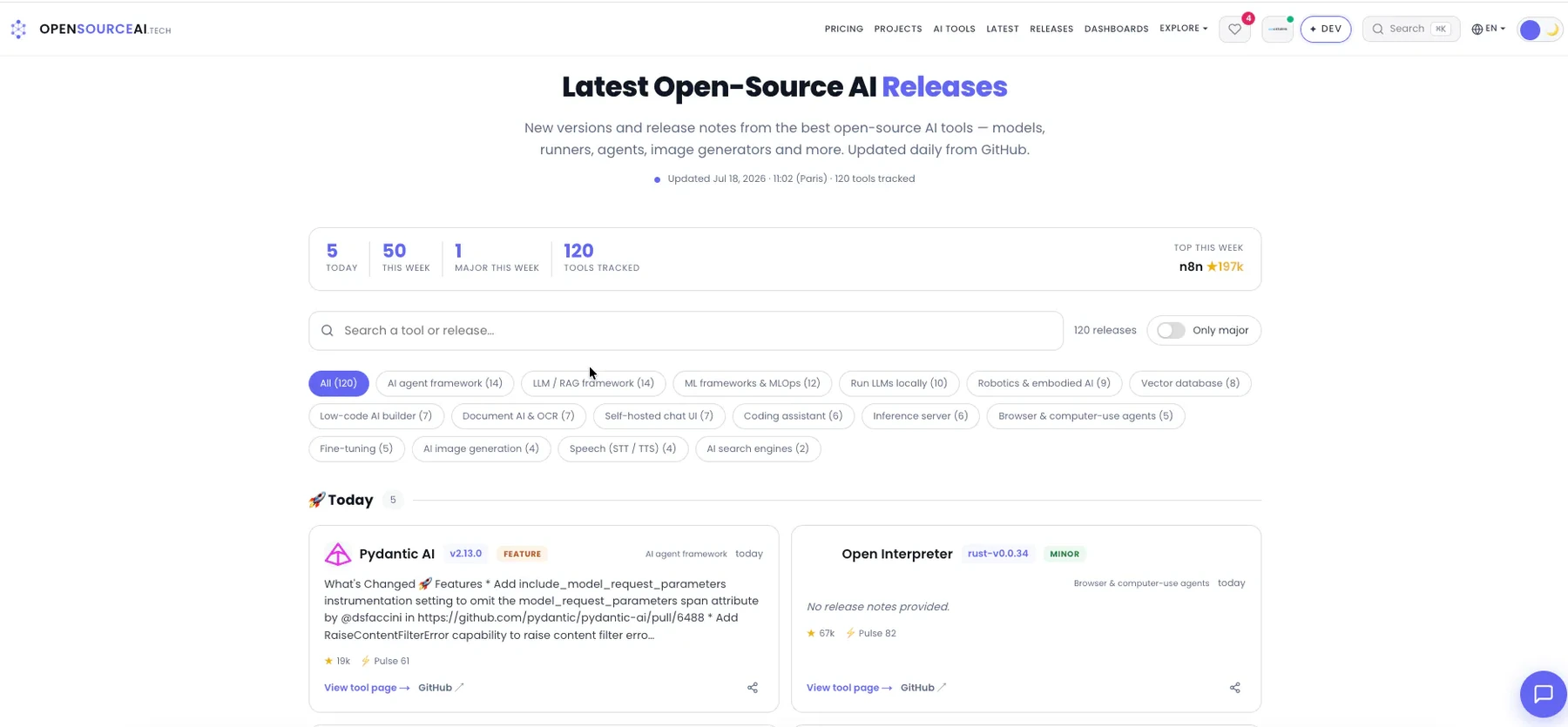Filter by AI agent framework (14)
The image size is (1568, 727).
coord(444,383)
